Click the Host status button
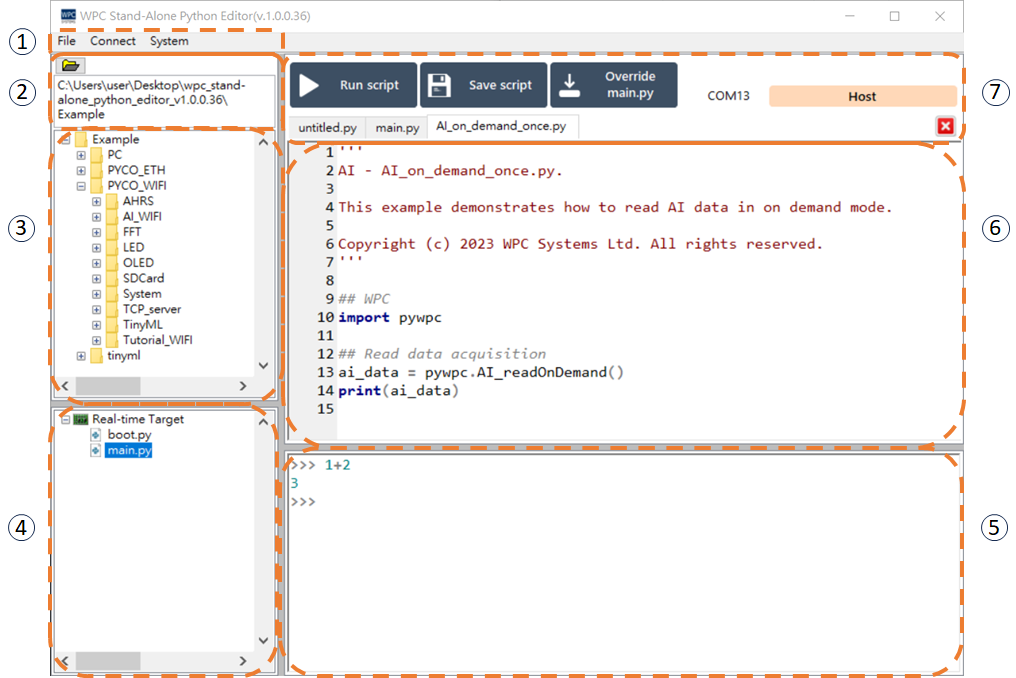 861,97
